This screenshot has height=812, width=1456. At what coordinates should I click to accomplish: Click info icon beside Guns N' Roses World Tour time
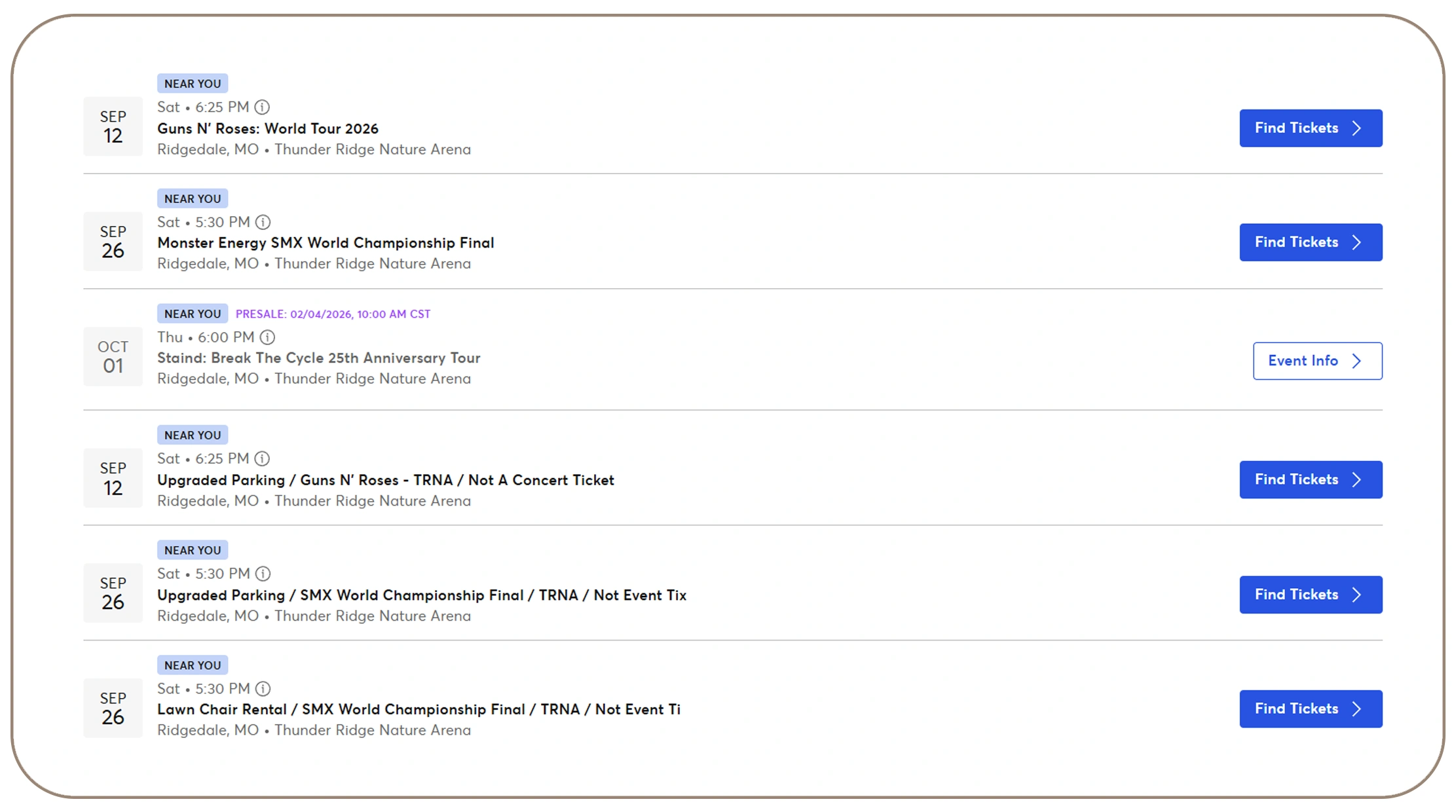pos(262,107)
